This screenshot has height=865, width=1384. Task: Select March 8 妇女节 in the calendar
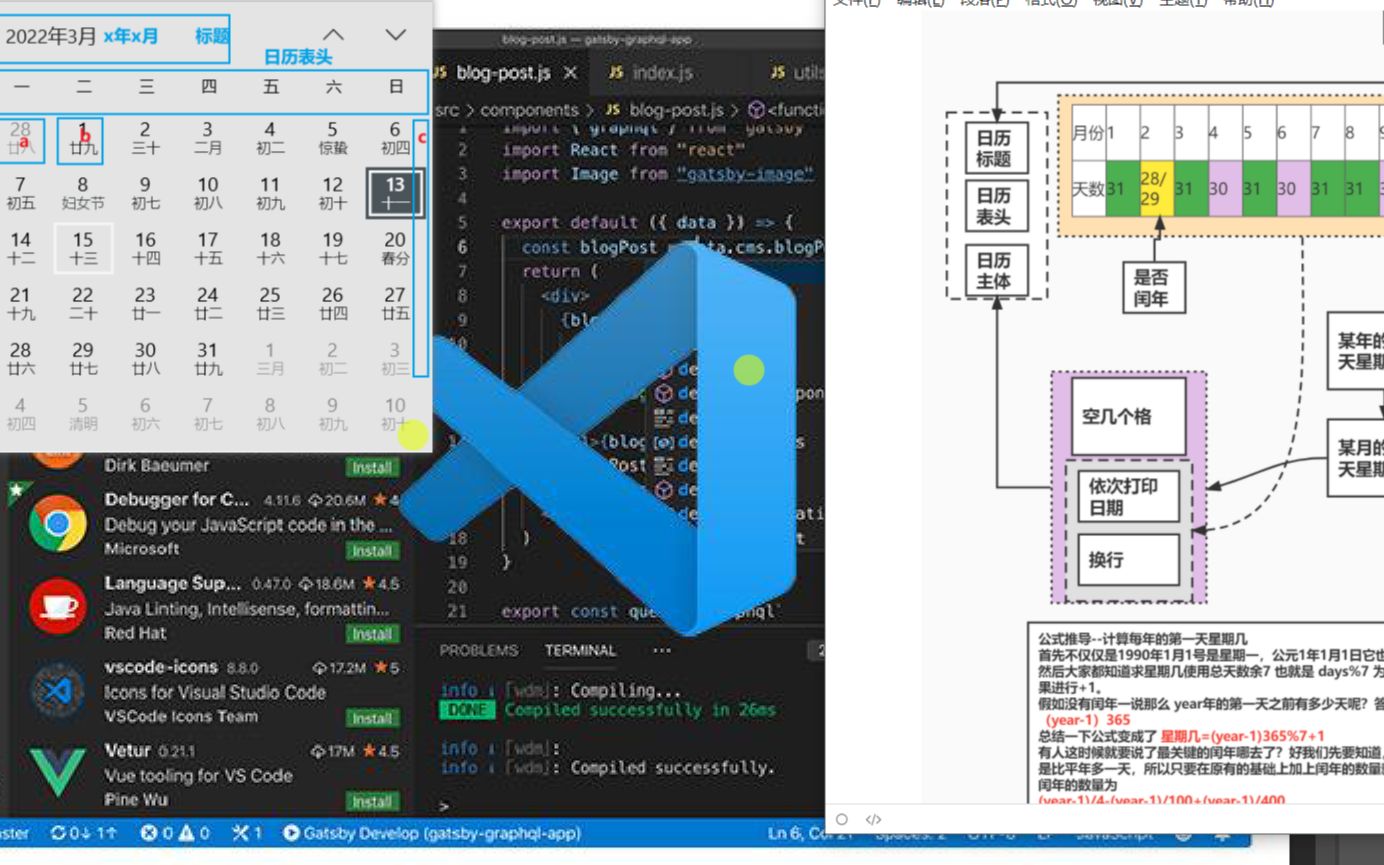coord(83,193)
